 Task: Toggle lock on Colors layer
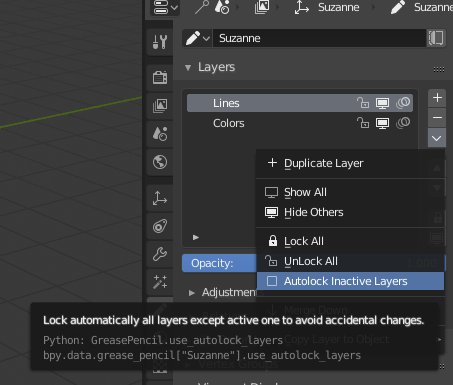pos(363,123)
